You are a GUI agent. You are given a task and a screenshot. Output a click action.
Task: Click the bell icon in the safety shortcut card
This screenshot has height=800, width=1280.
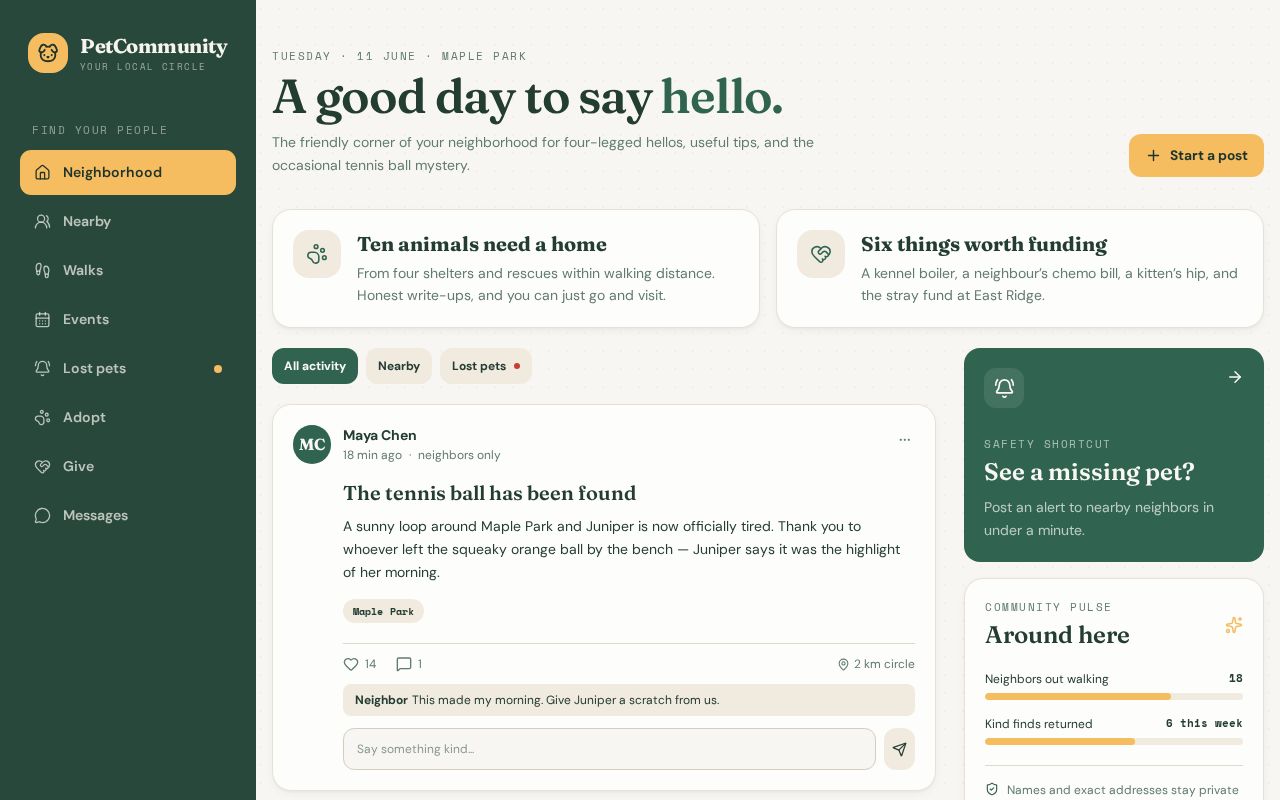(x=1004, y=388)
